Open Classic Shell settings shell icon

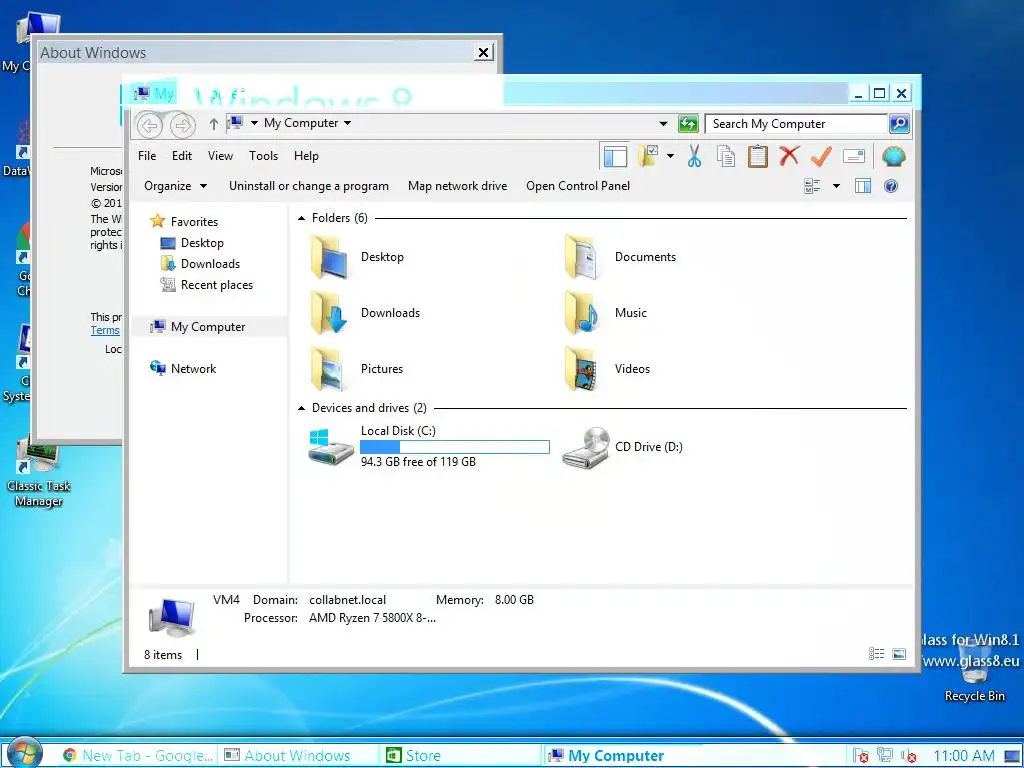pos(893,156)
